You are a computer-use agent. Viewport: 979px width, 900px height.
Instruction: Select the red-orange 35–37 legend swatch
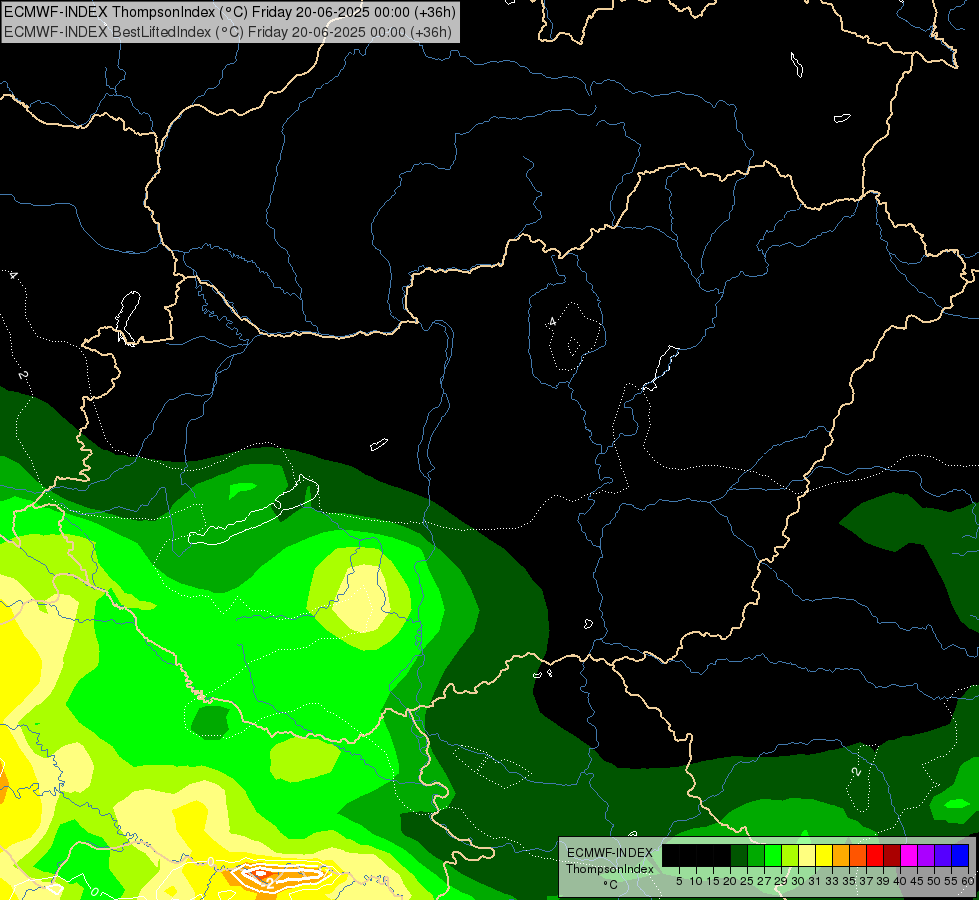point(858,855)
